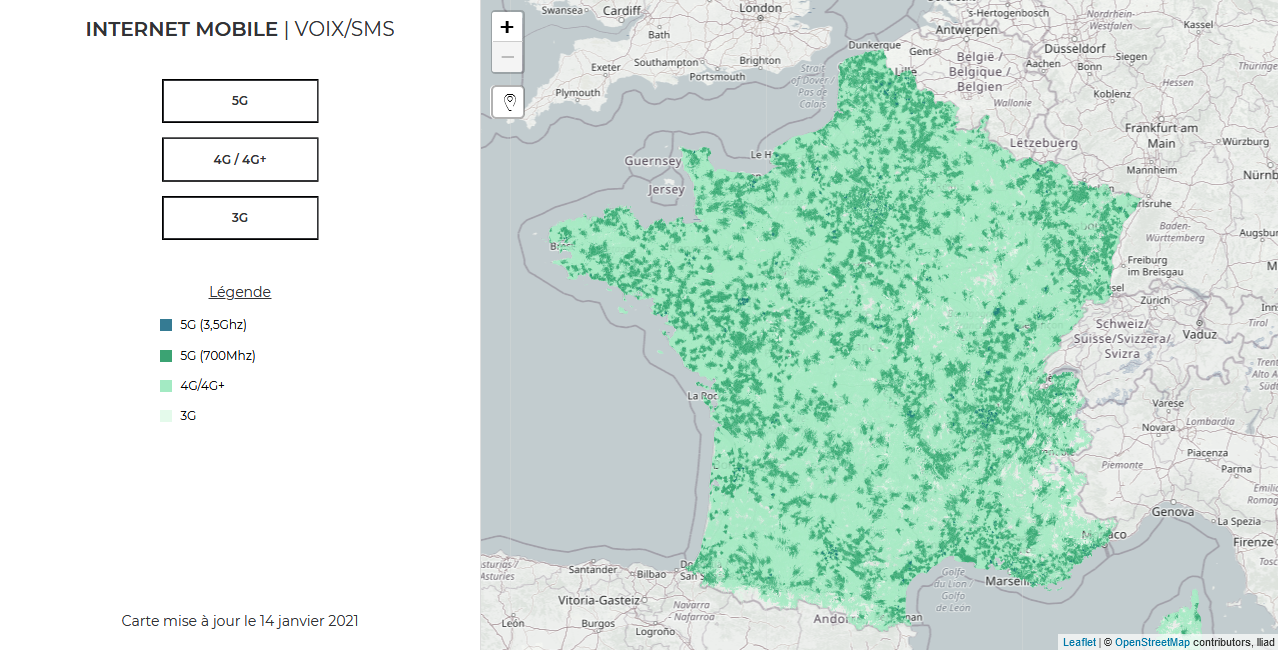The image size is (1278, 650).
Task: Activate the location pin tool
Action: tap(507, 101)
